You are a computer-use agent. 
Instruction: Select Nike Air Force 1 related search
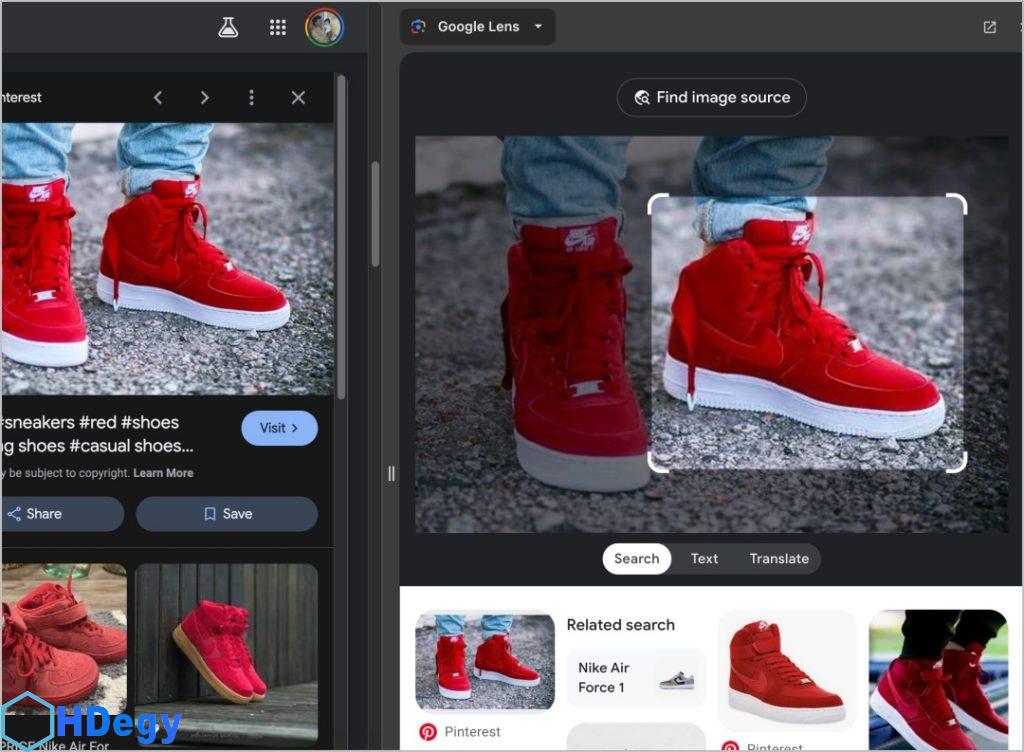[x=636, y=678]
